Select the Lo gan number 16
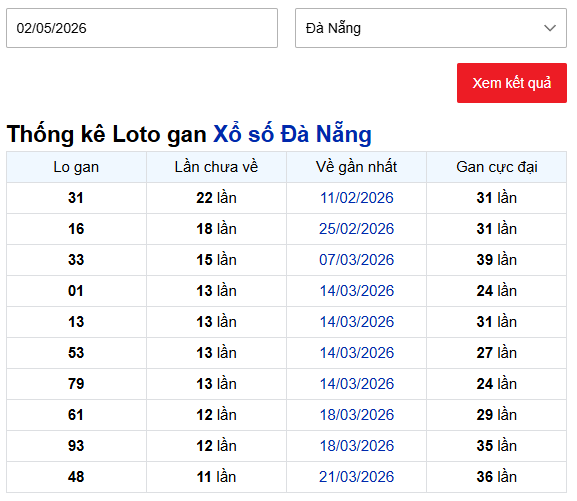This screenshot has width=577, height=501. click(x=76, y=229)
